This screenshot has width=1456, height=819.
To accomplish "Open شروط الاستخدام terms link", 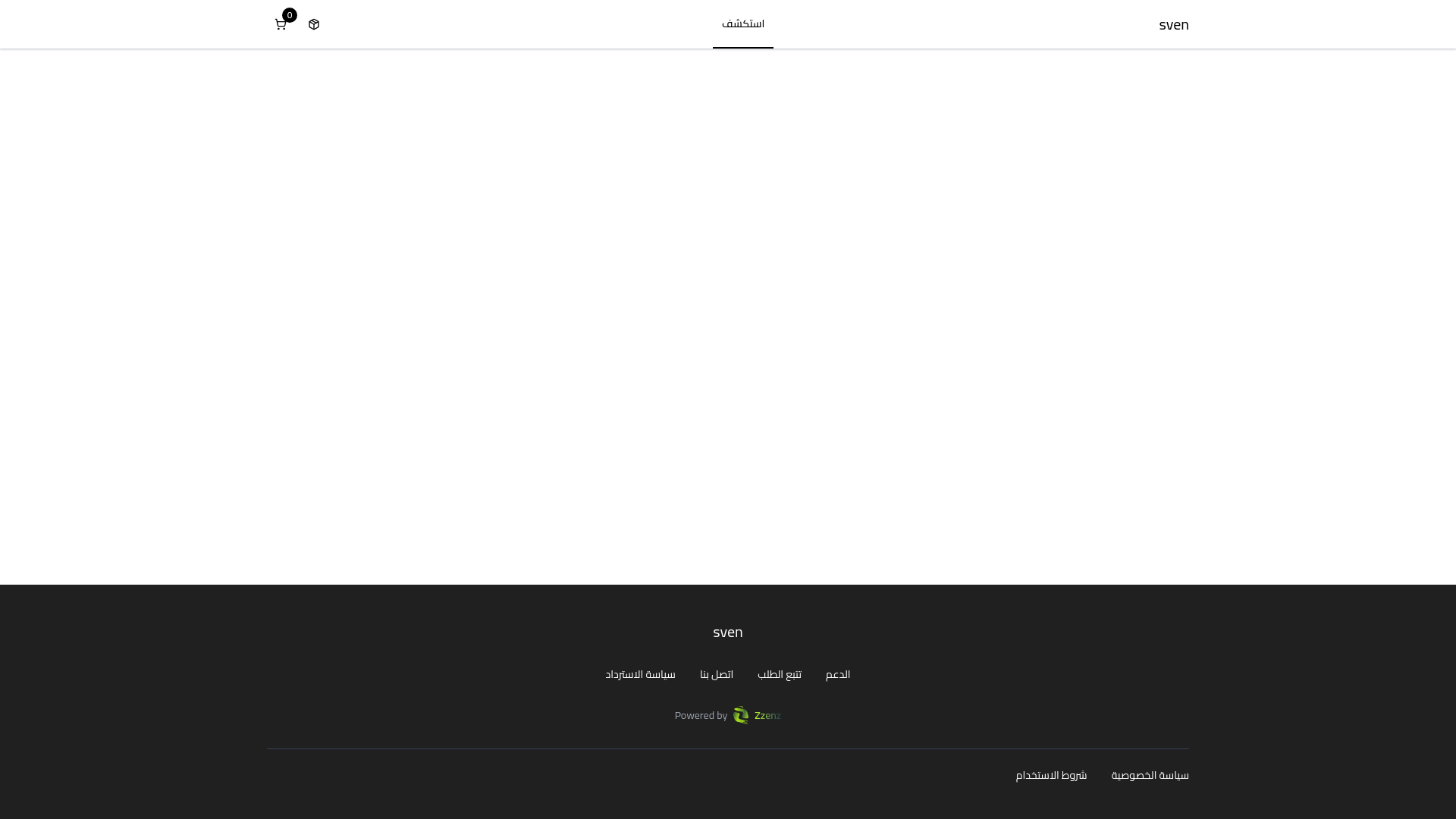I will 1051,775.
